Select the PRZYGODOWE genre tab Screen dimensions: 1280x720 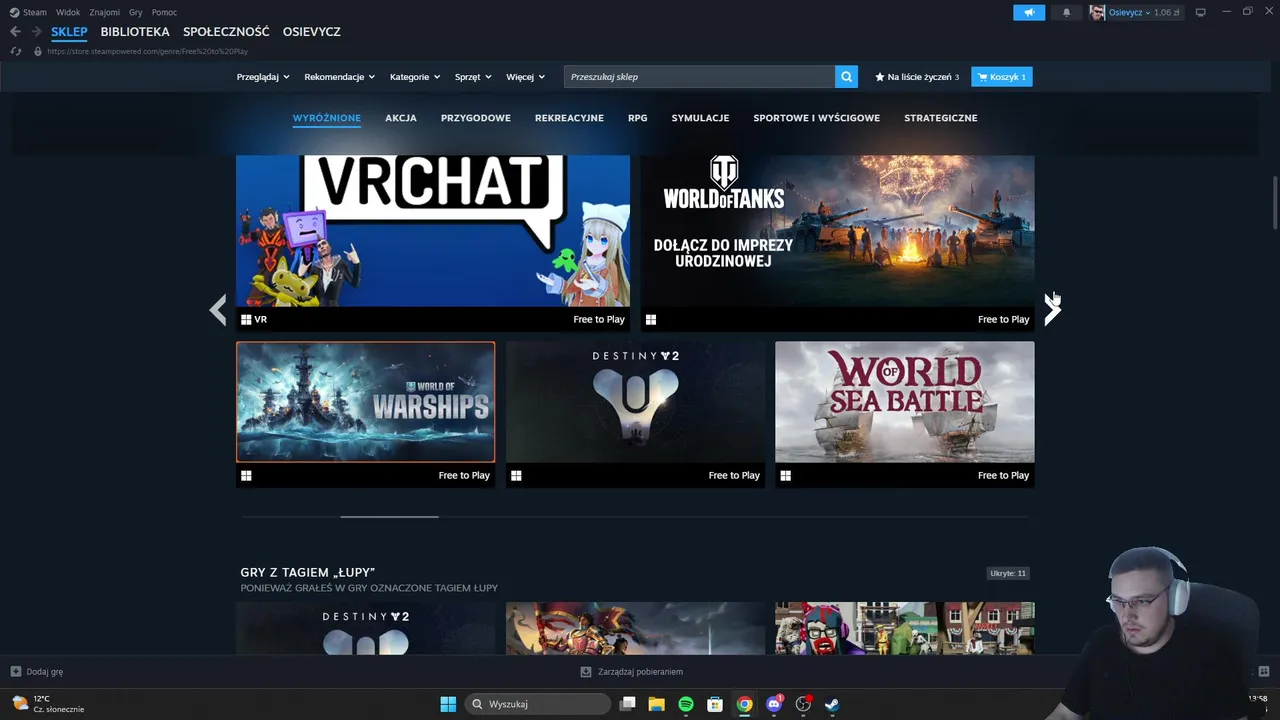(x=476, y=118)
